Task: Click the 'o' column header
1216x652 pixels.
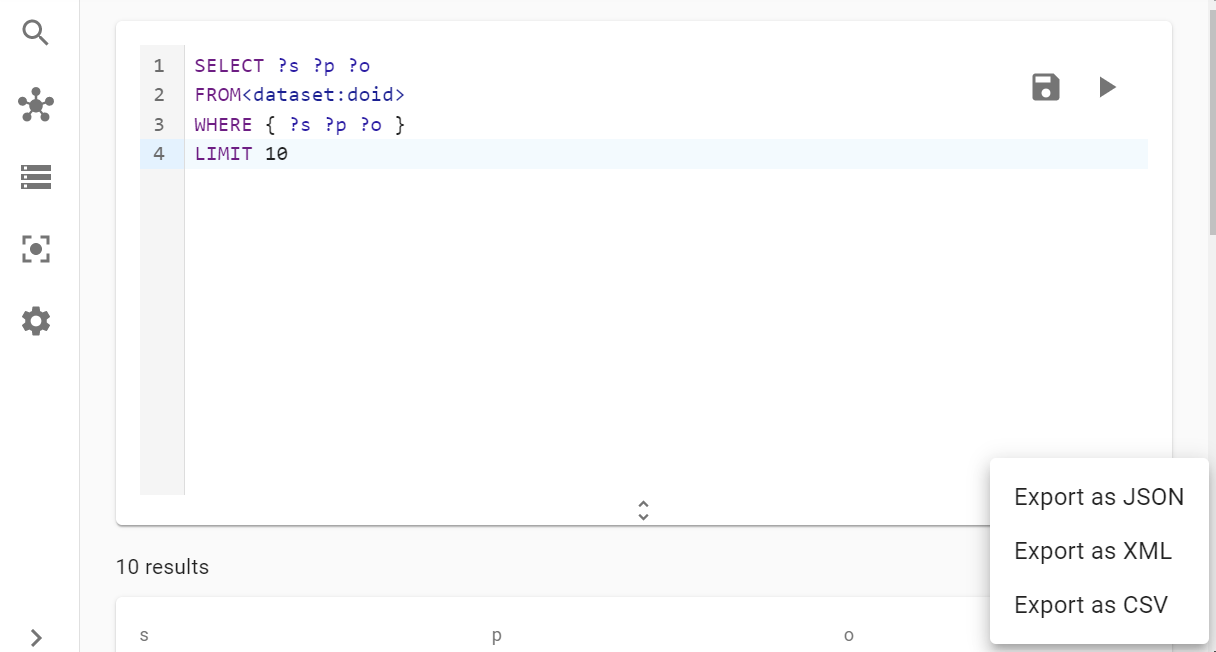Action: [x=848, y=635]
